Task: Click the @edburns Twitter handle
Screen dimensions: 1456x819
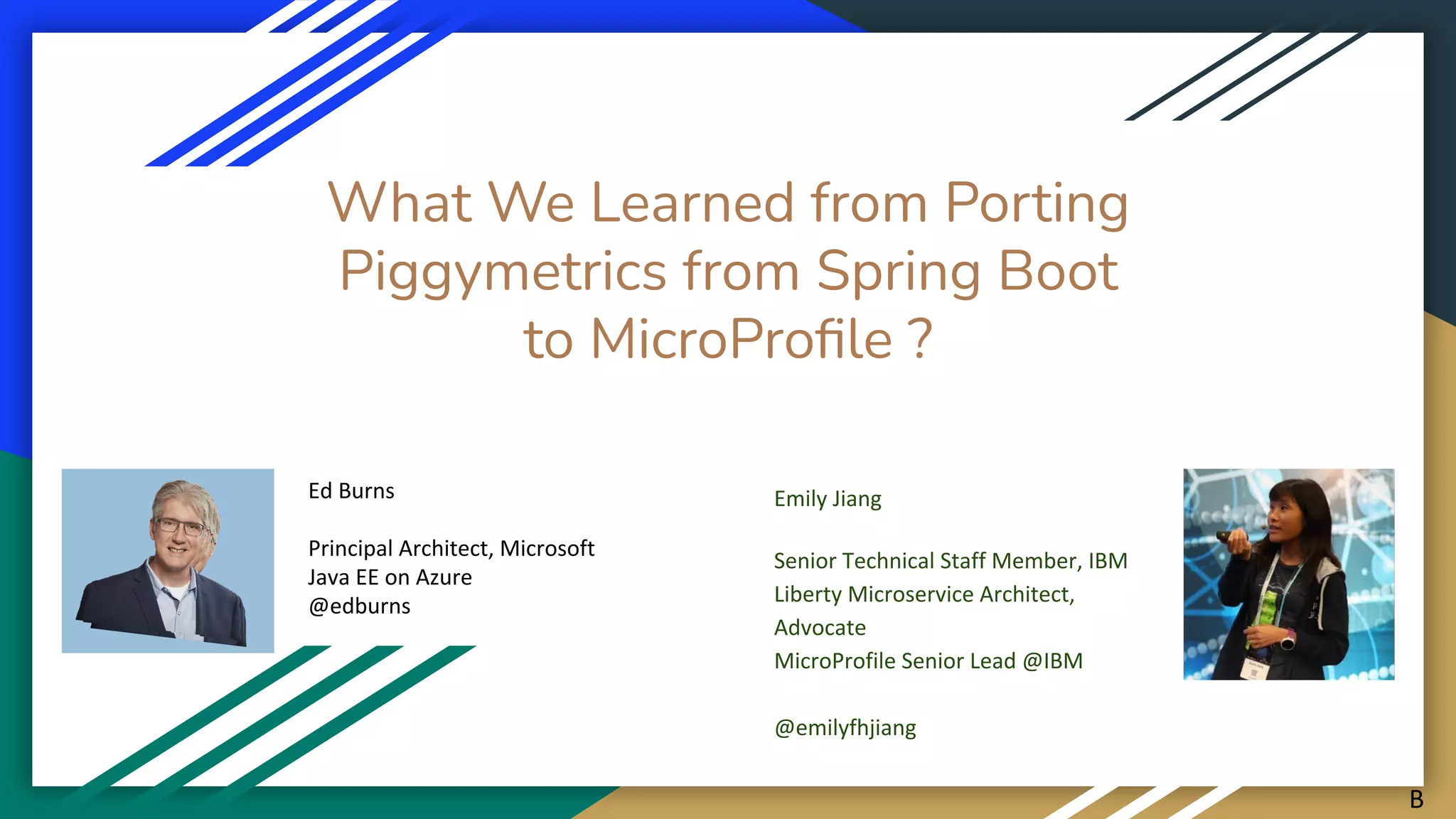Action: point(359,606)
